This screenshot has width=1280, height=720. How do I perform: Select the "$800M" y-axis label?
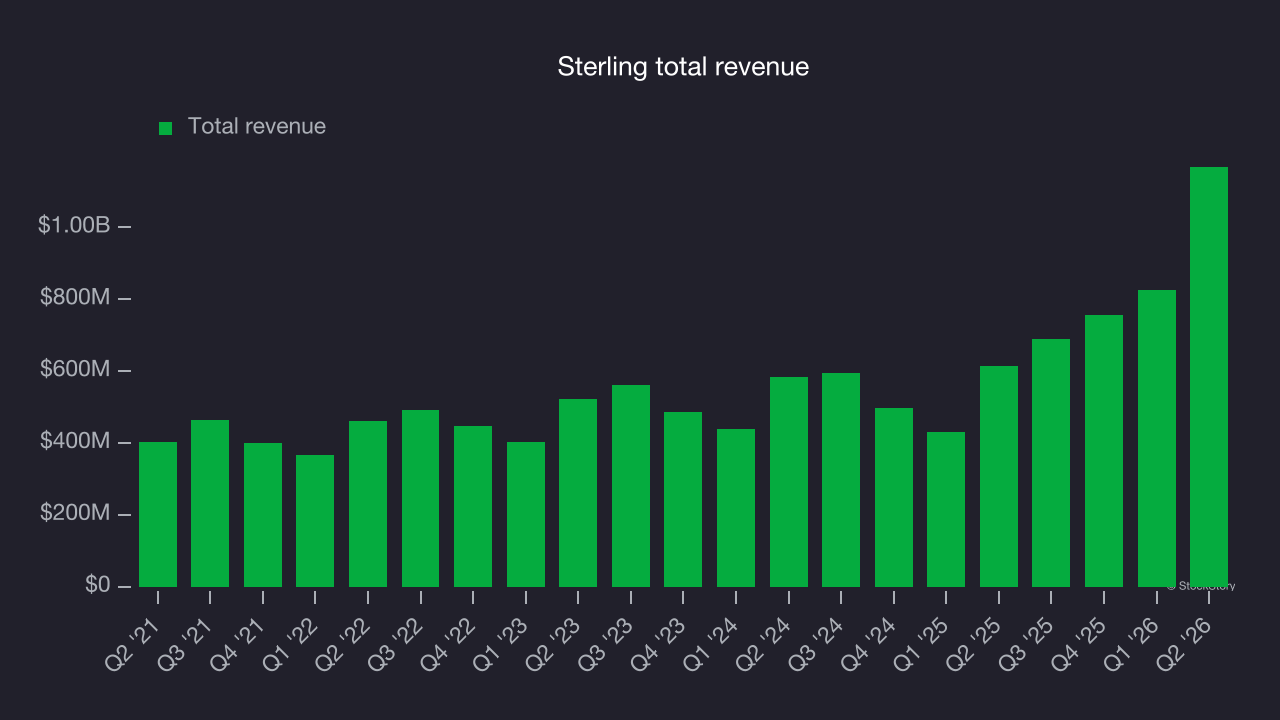(x=76, y=298)
